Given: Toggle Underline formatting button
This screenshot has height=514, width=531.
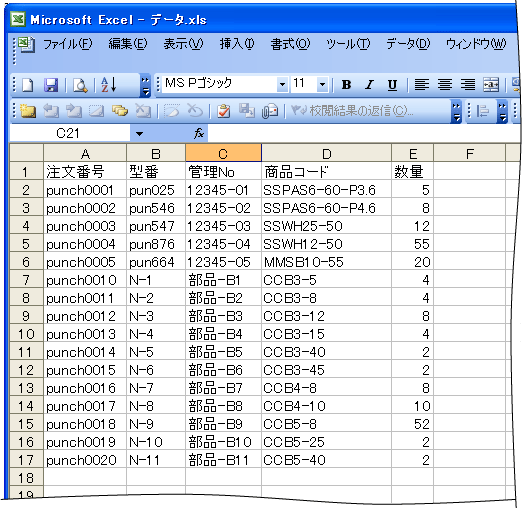Looking at the screenshot, I should [x=392, y=84].
